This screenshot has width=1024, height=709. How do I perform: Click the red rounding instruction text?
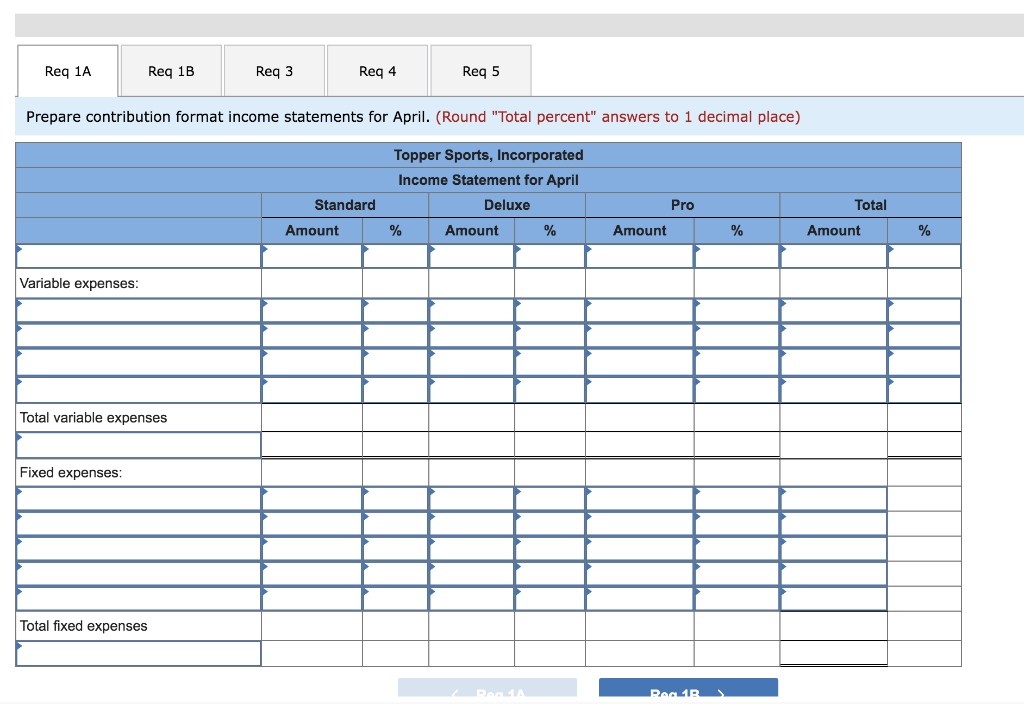click(618, 117)
